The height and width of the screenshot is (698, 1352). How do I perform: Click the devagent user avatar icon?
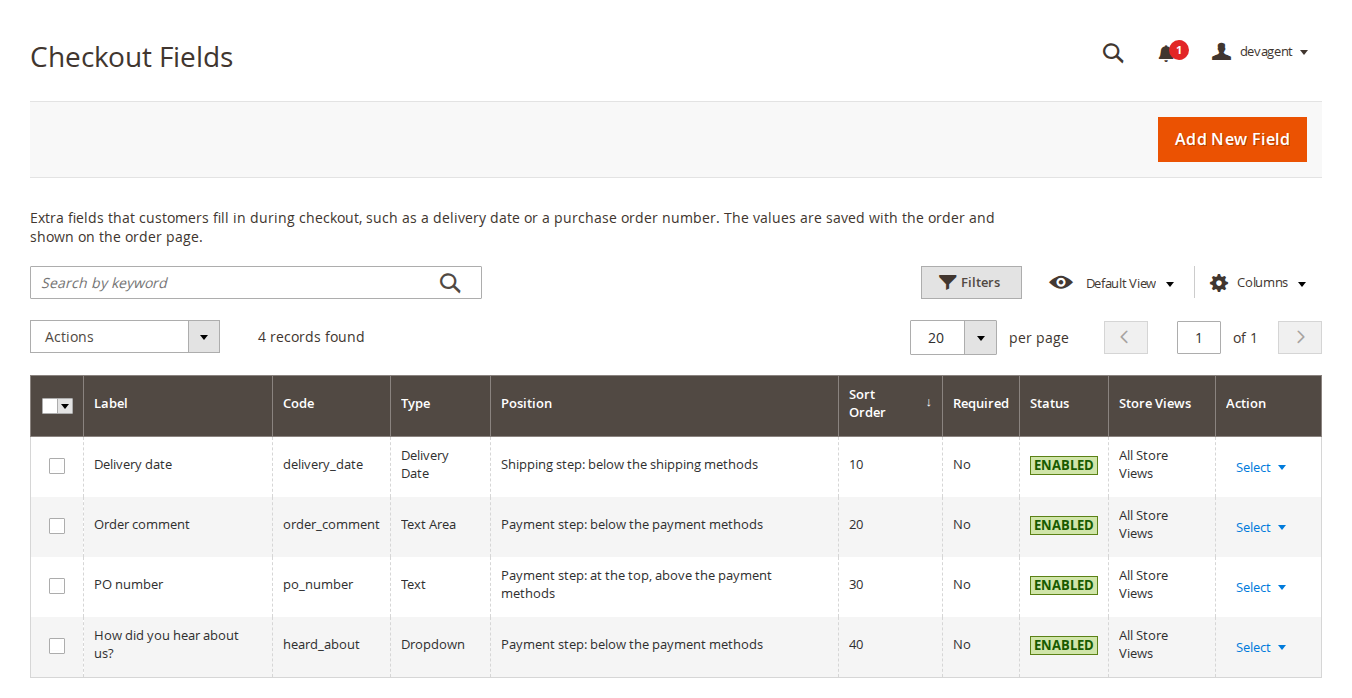1221,52
